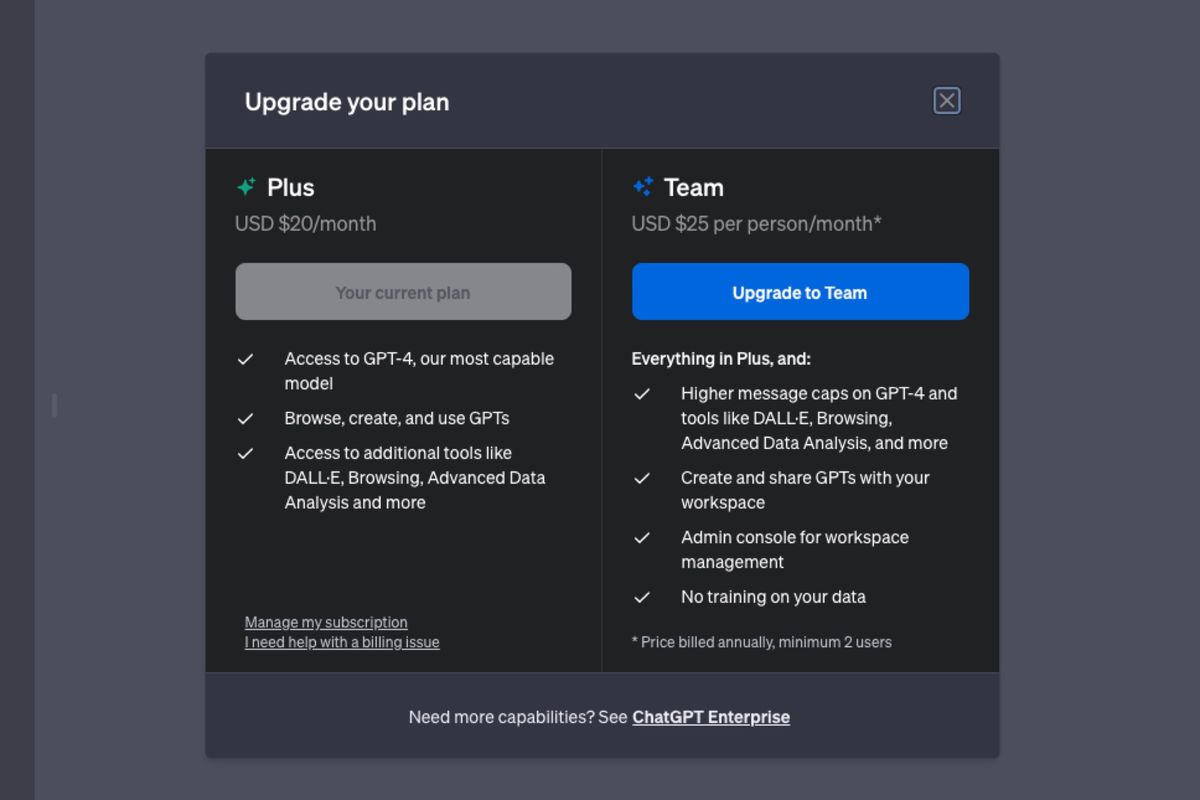Click the green Plus sparkle icon
Screen dimensions: 1200x800
246,187
